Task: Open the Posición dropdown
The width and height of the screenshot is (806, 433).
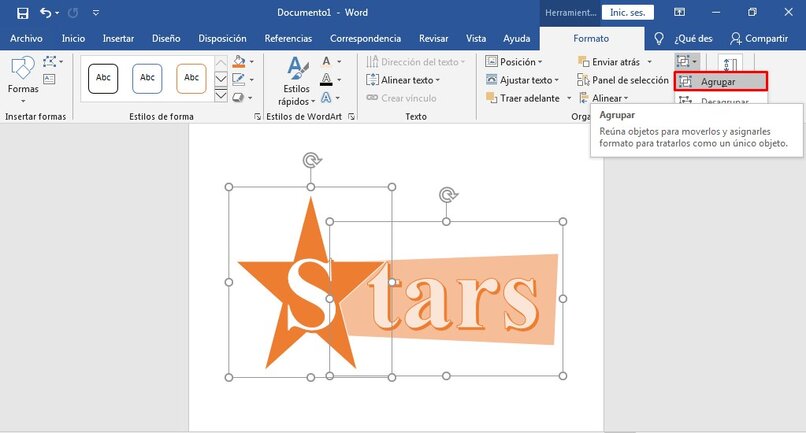Action: click(x=514, y=62)
